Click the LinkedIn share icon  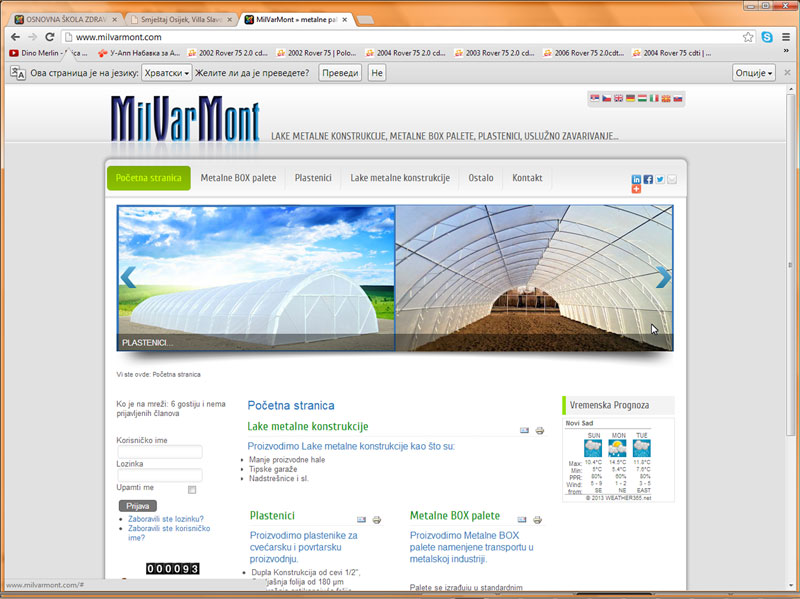(x=637, y=179)
